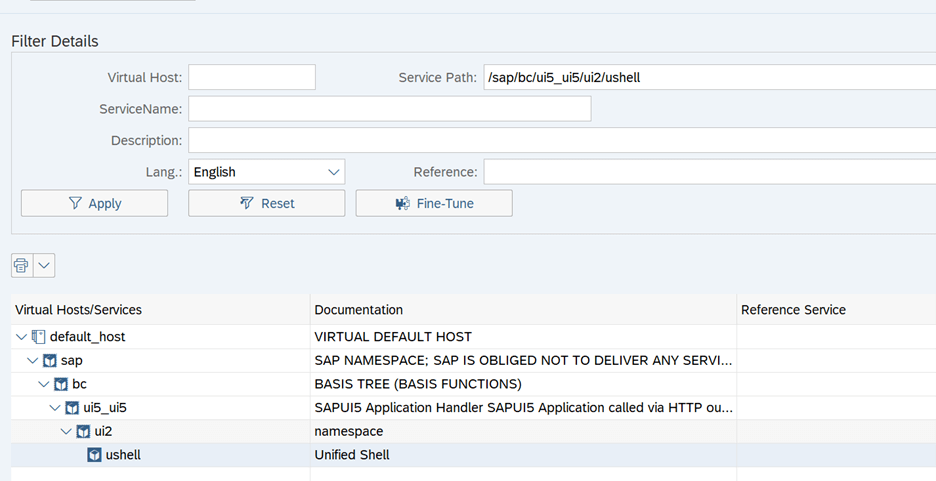Click the funnel icon on Apply button
The width and height of the screenshot is (936, 481).
[x=75, y=203]
